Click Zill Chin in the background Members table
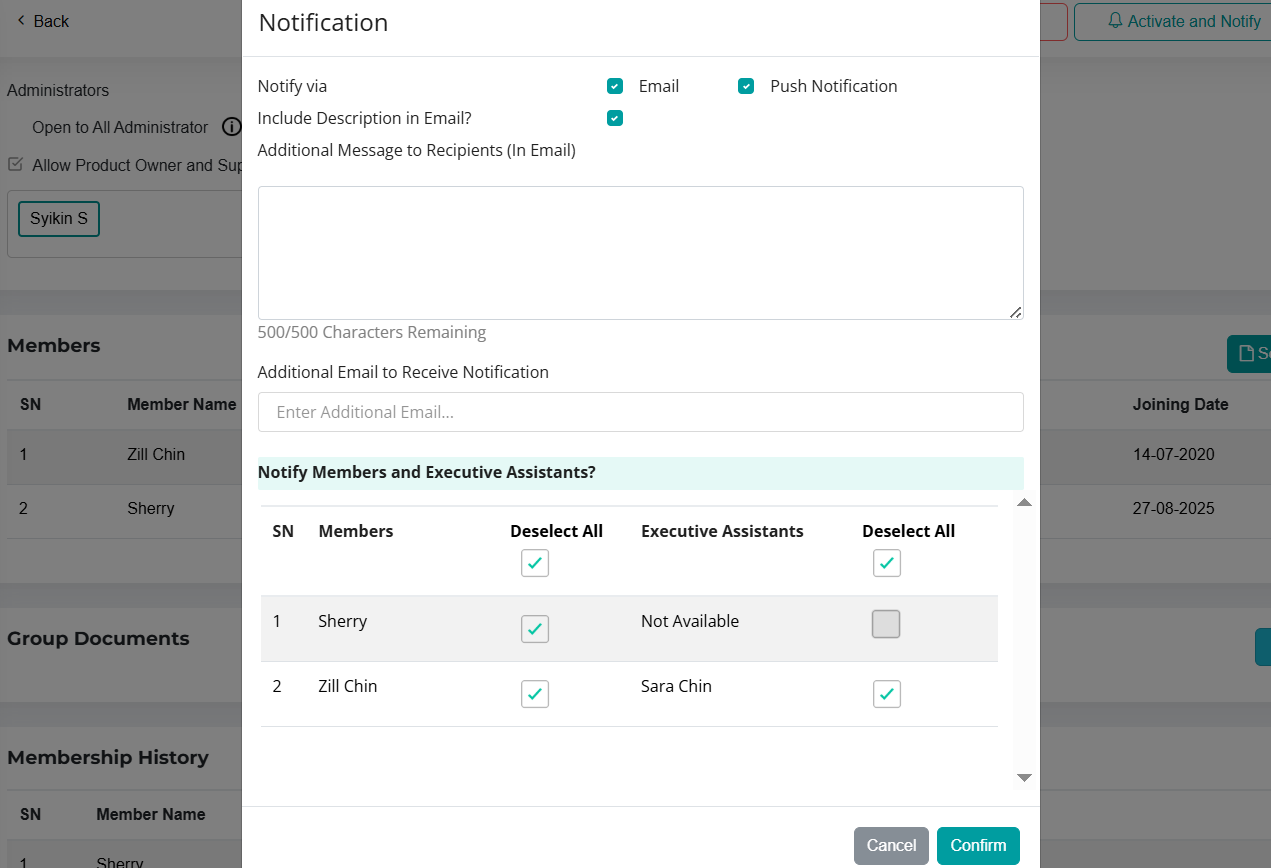This screenshot has height=868, width=1271. (156, 454)
